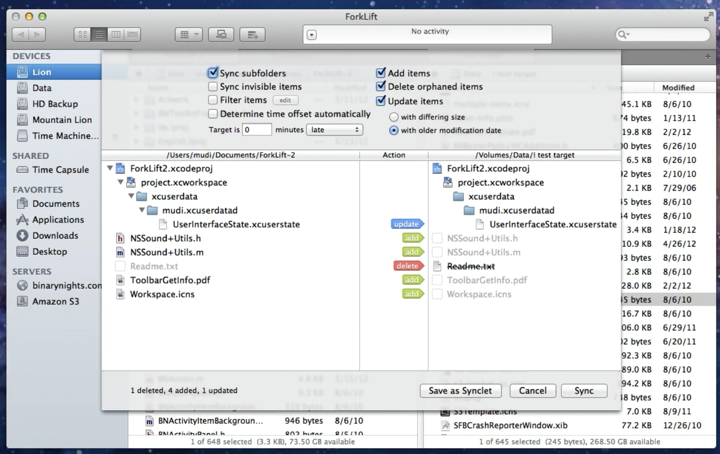The width and height of the screenshot is (720, 454).
Task: Select ToolbarGetInfo.pdf in source pane
Action: point(170,280)
